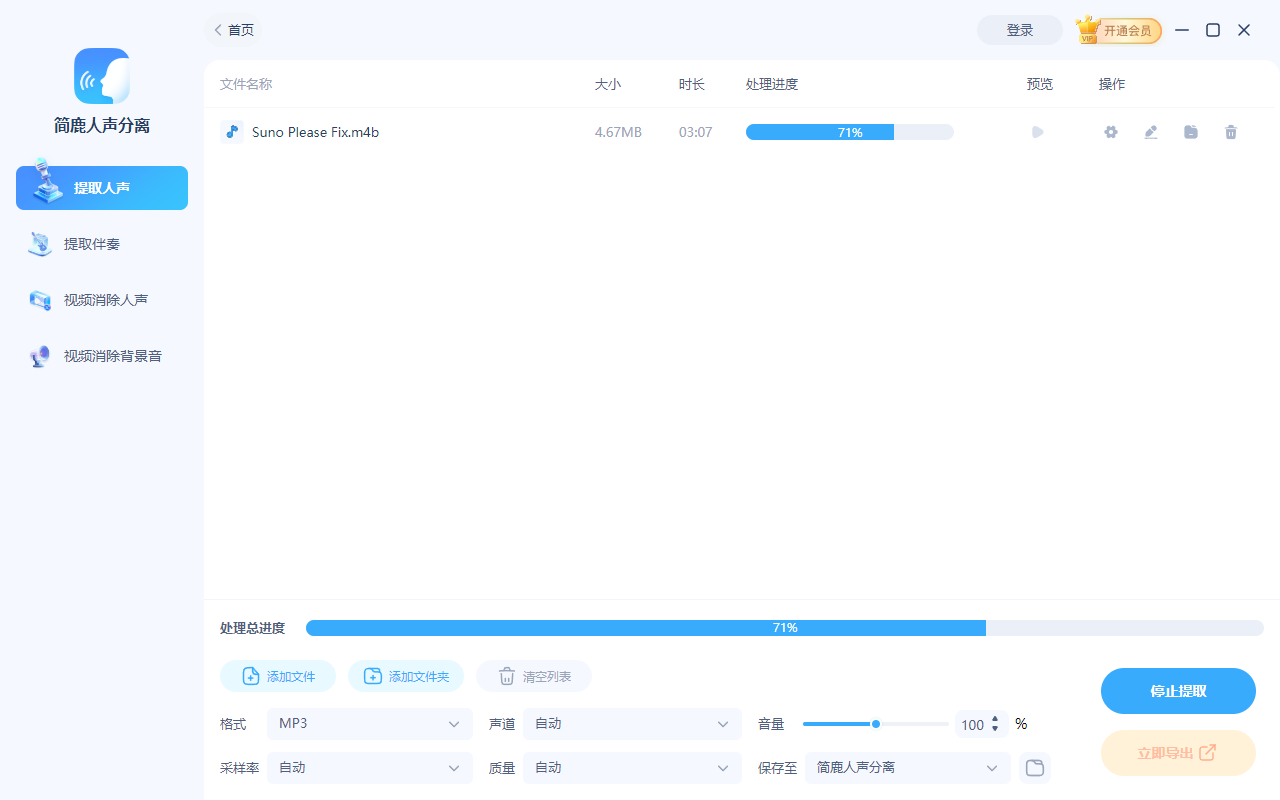
Task: Open the 采样率 sample rate dropdown
Action: [369, 767]
